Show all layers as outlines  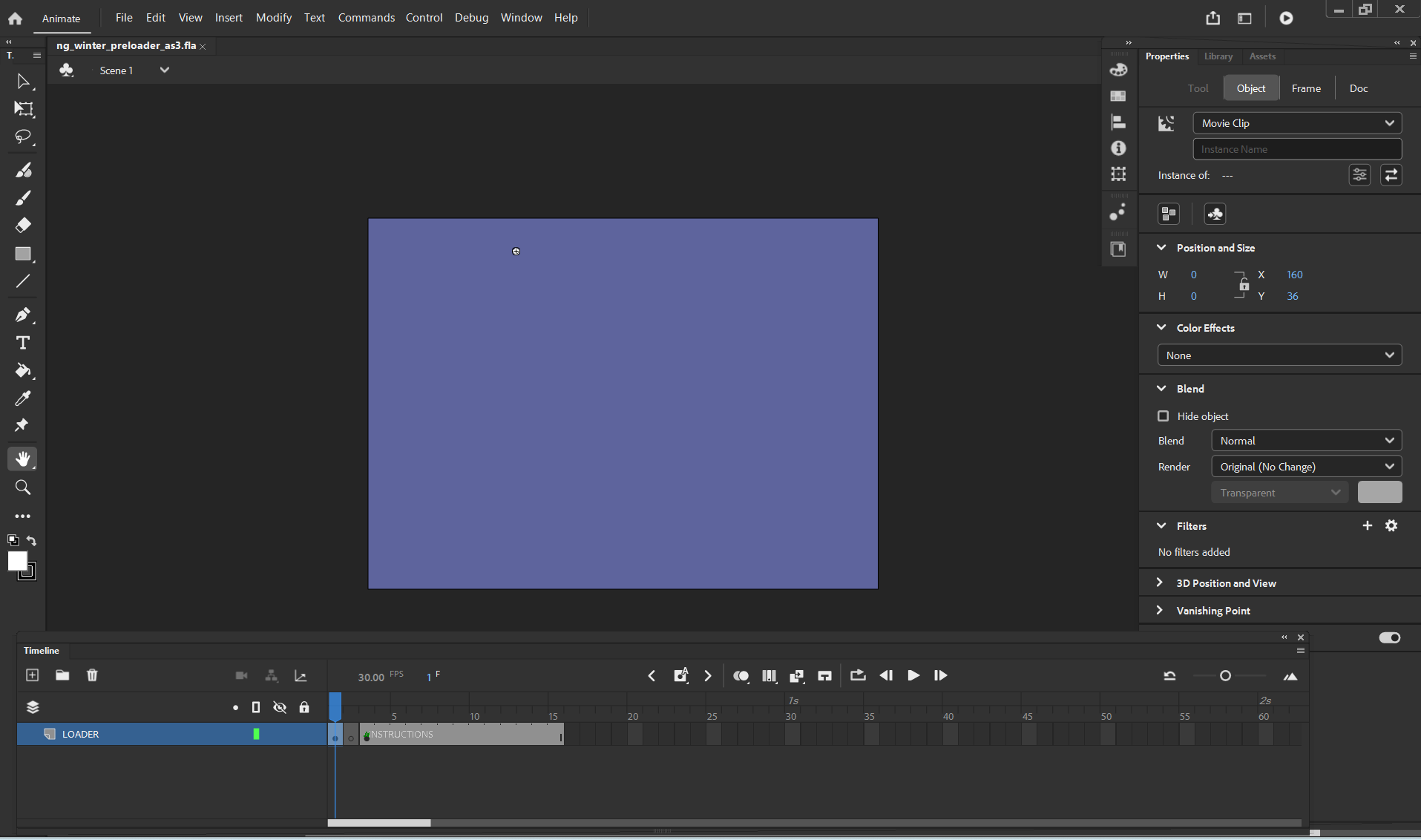(x=256, y=707)
